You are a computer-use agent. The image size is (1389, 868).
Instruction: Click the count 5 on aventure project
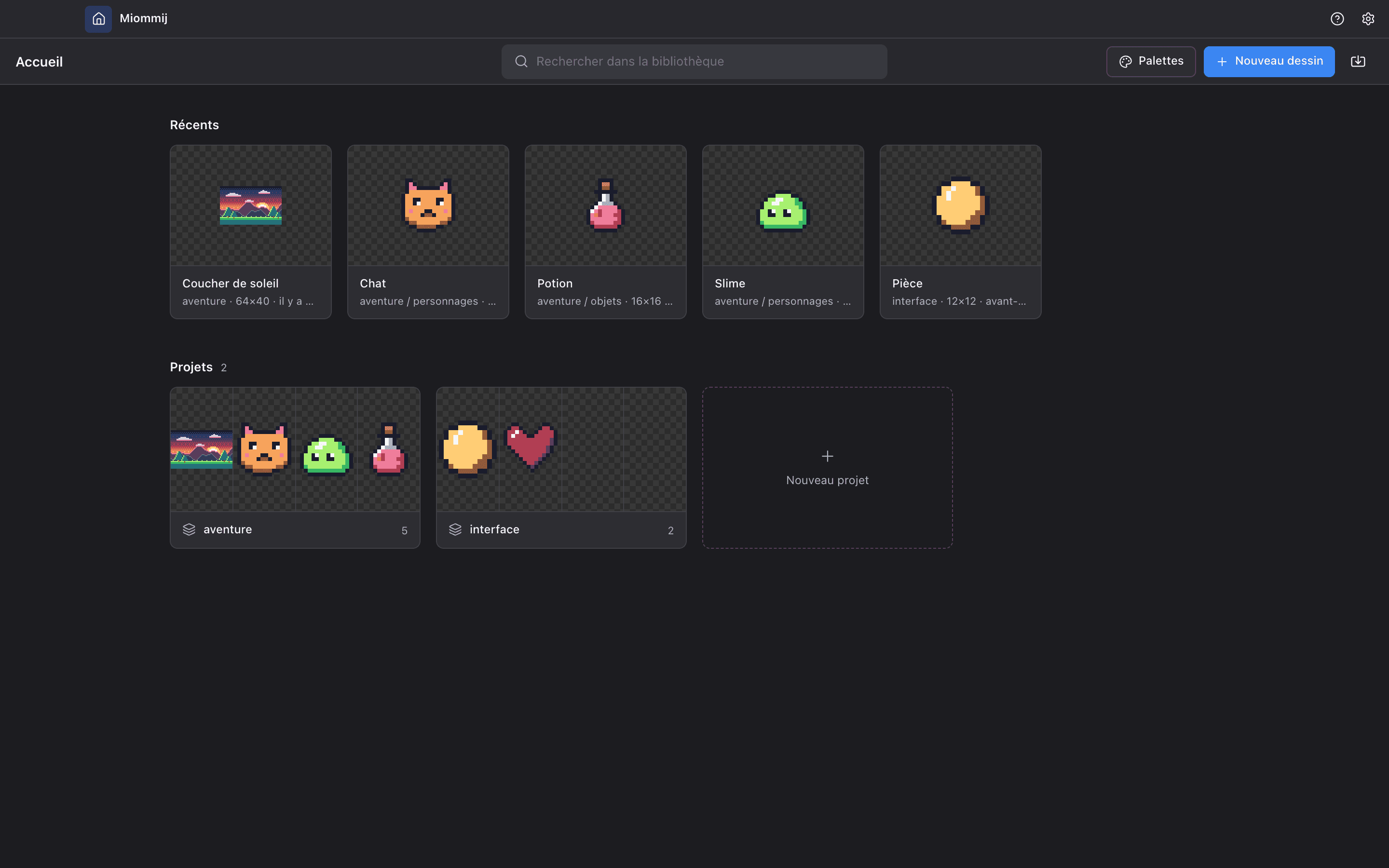(404, 530)
